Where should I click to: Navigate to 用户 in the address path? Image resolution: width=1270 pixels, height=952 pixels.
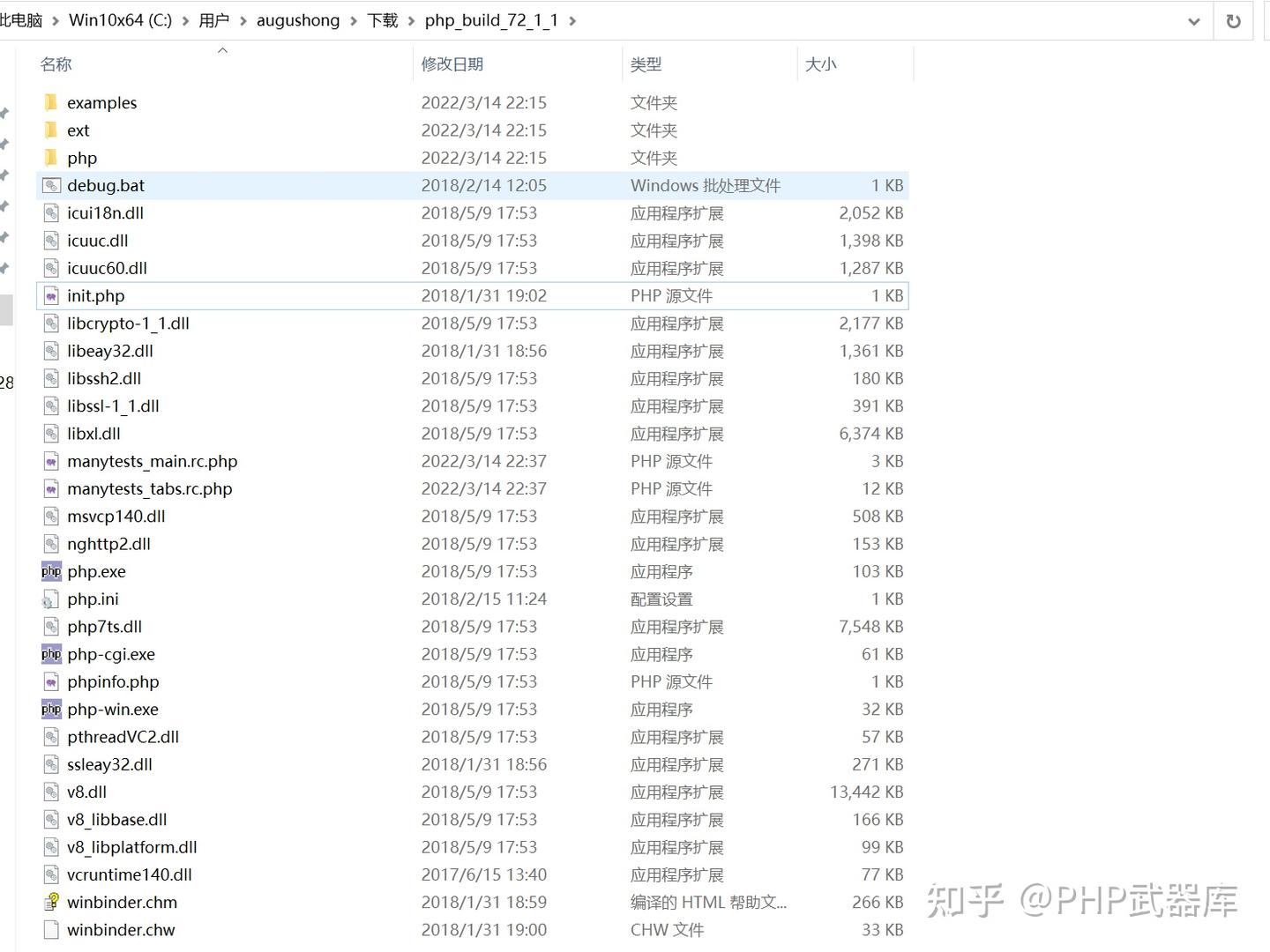click(x=214, y=20)
